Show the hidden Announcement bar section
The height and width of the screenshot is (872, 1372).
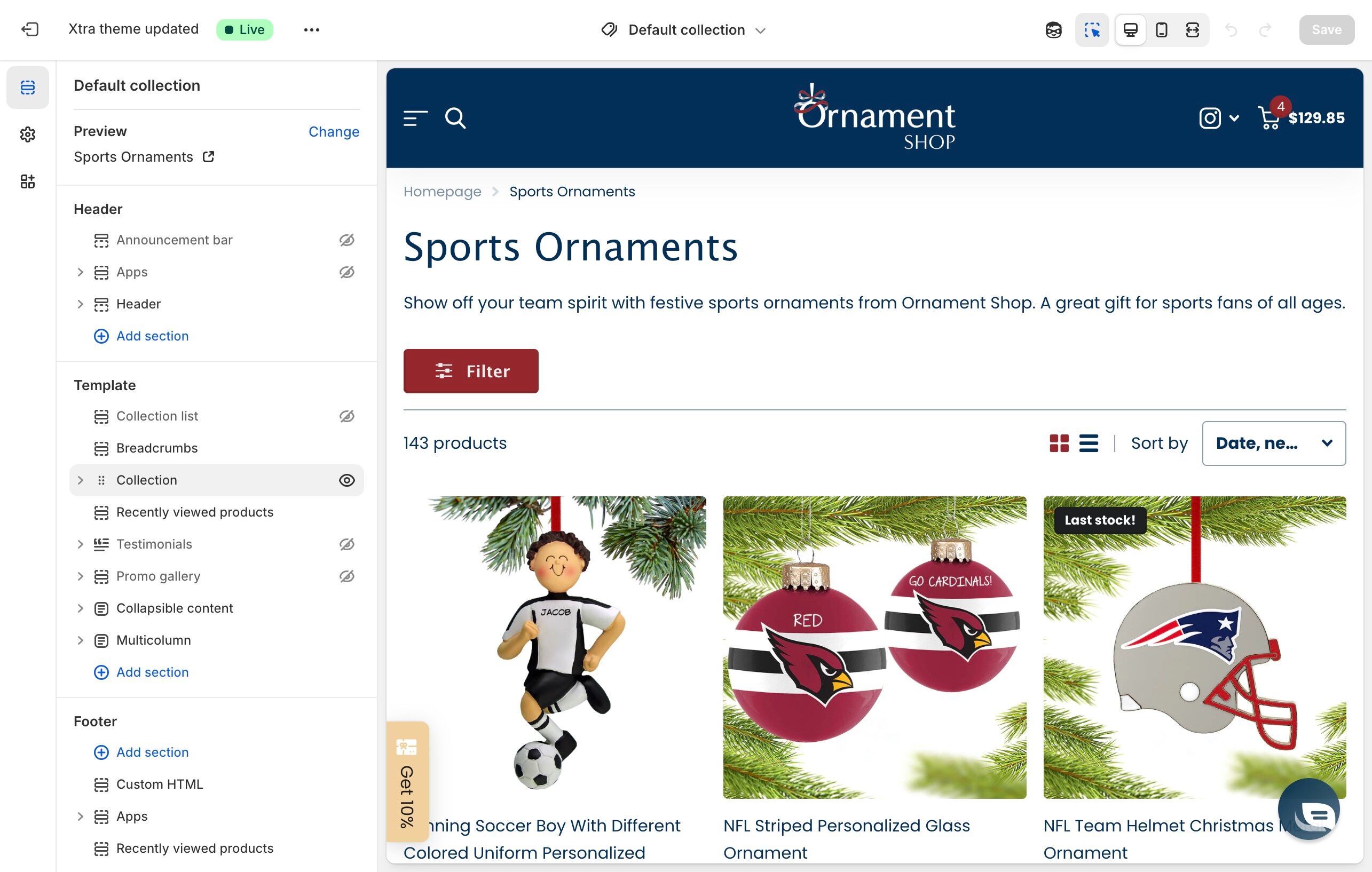point(346,240)
